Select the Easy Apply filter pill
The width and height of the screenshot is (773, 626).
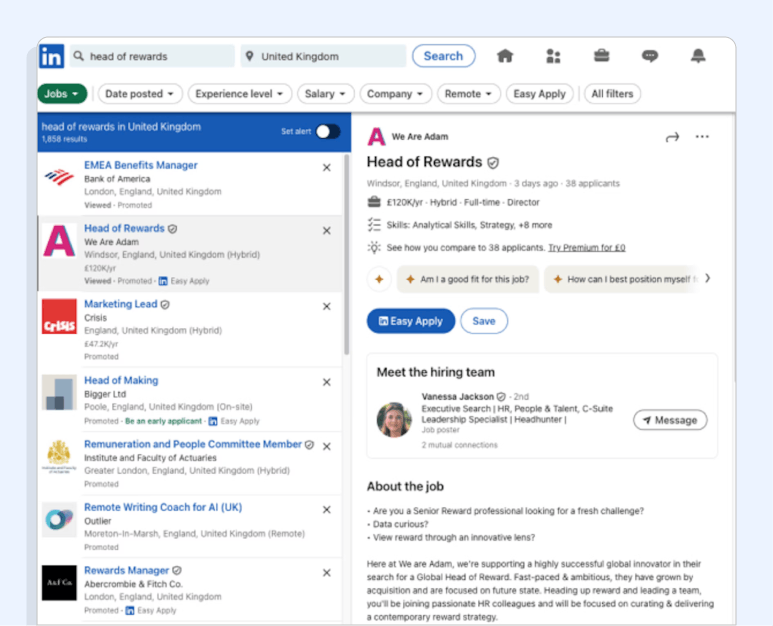click(539, 94)
